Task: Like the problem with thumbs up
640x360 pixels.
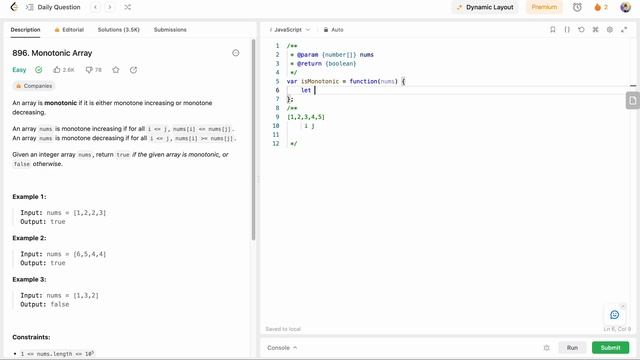Action: [64, 70]
